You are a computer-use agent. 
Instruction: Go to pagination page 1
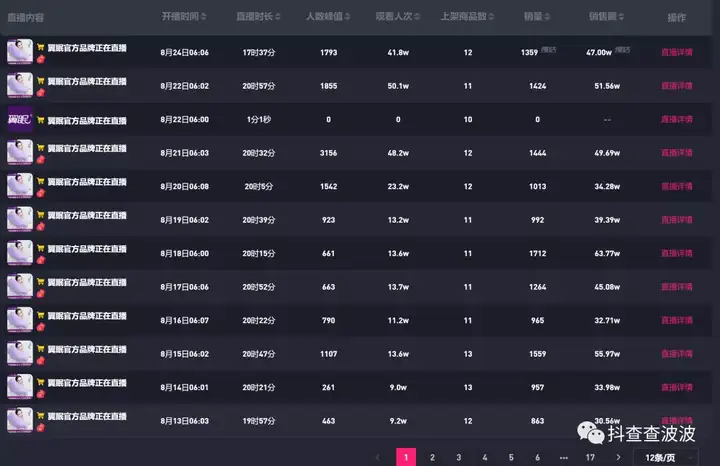coord(406,457)
